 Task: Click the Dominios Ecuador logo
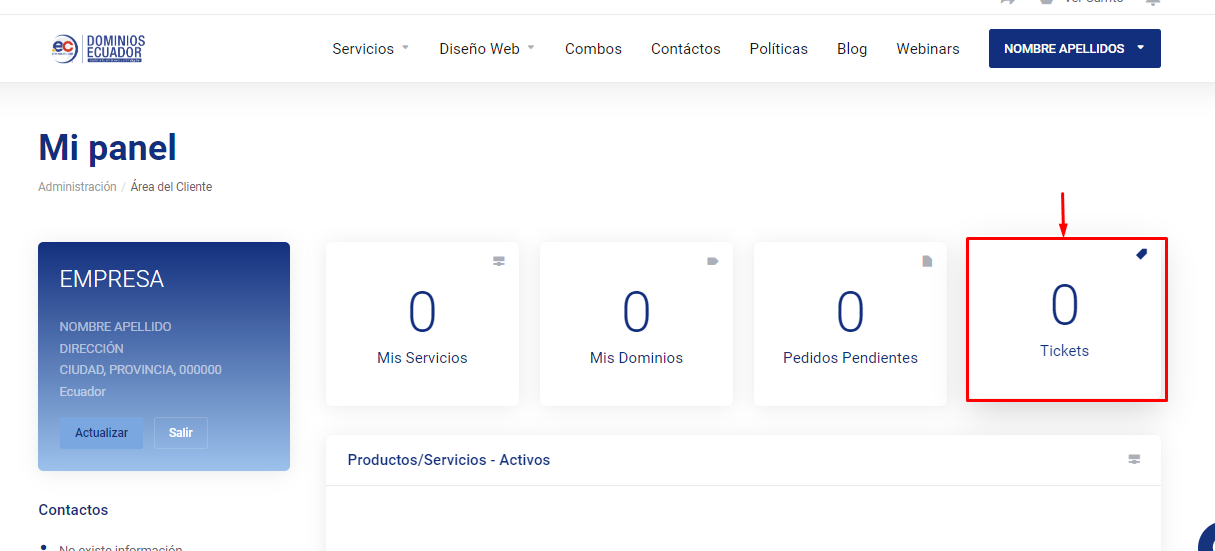pos(99,48)
